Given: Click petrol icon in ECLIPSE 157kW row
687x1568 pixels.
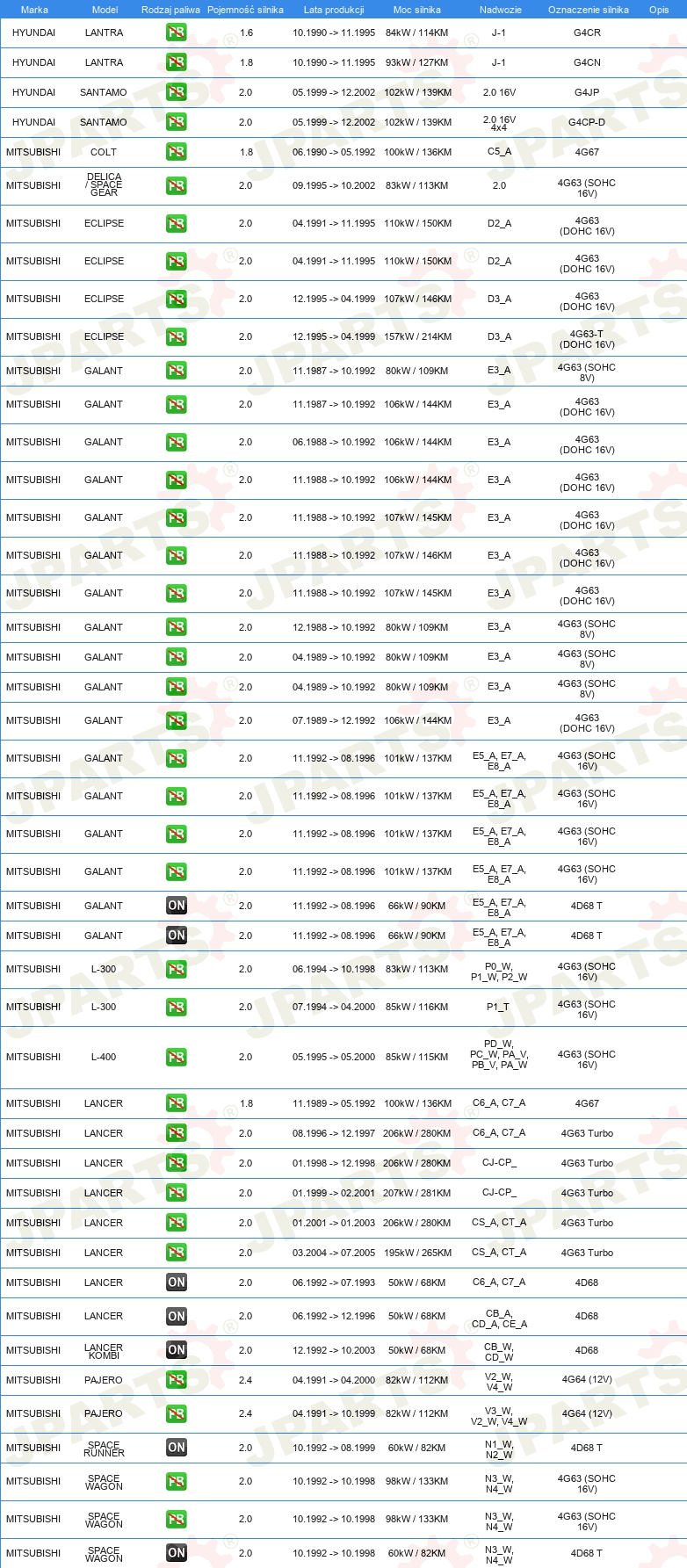Looking at the screenshot, I should 177,336.
